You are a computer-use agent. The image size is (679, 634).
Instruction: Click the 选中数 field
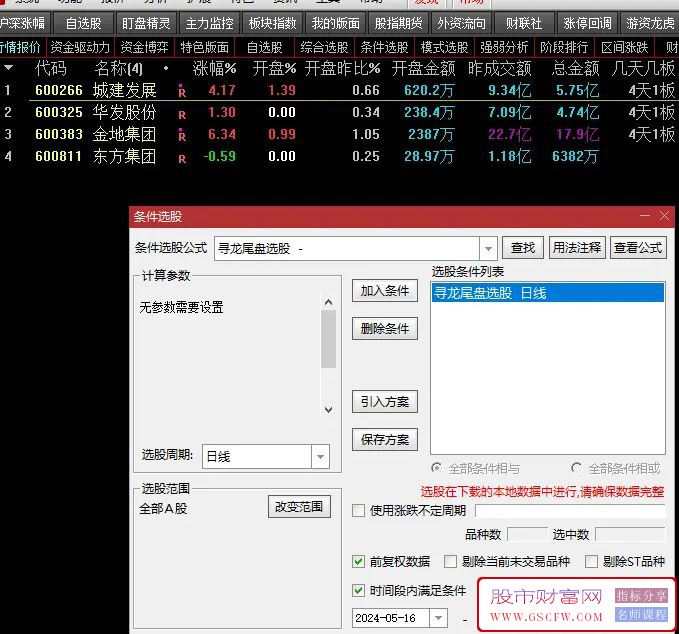[630, 534]
